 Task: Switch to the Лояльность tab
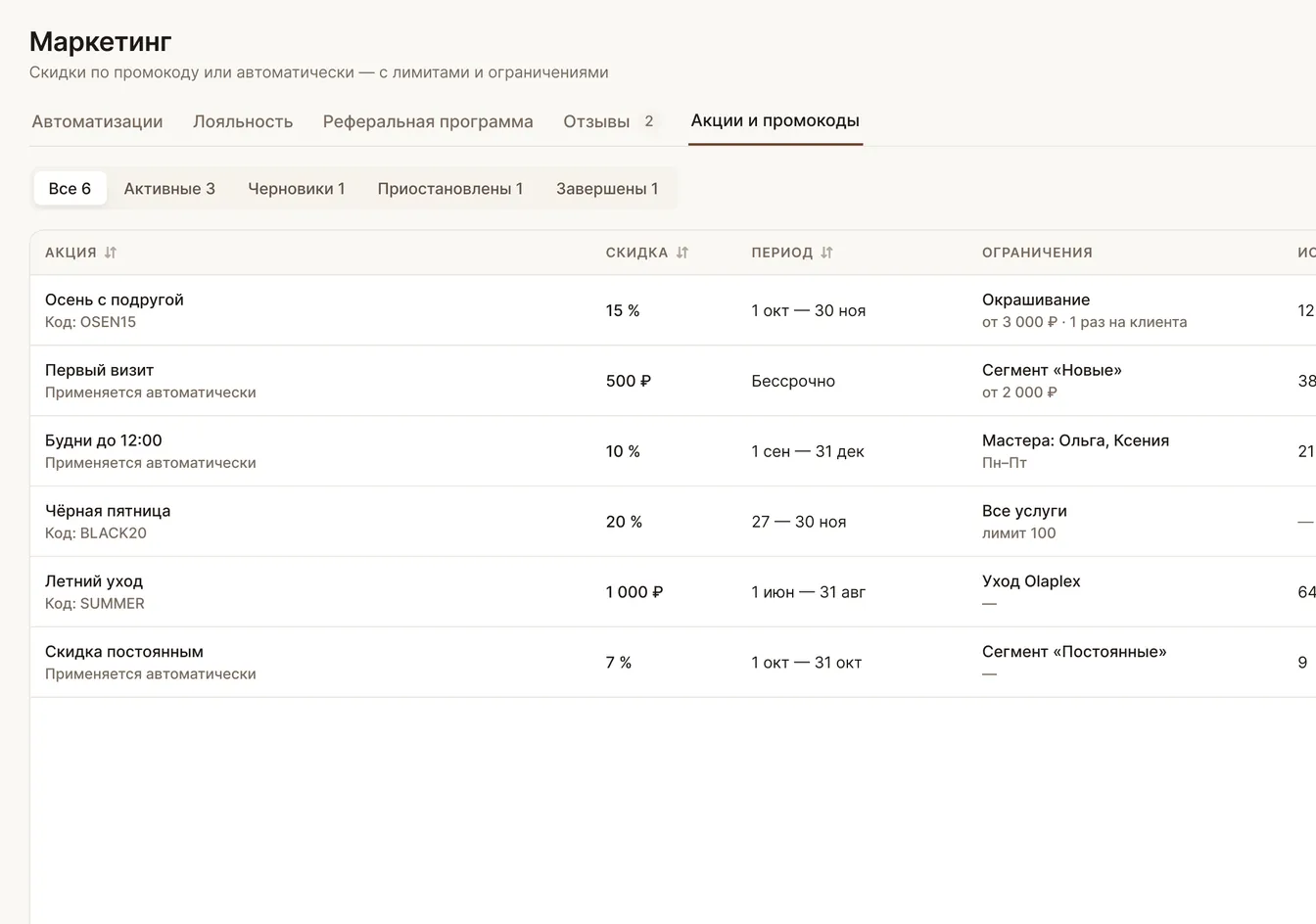pyautogui.click(x=243, y=121)
